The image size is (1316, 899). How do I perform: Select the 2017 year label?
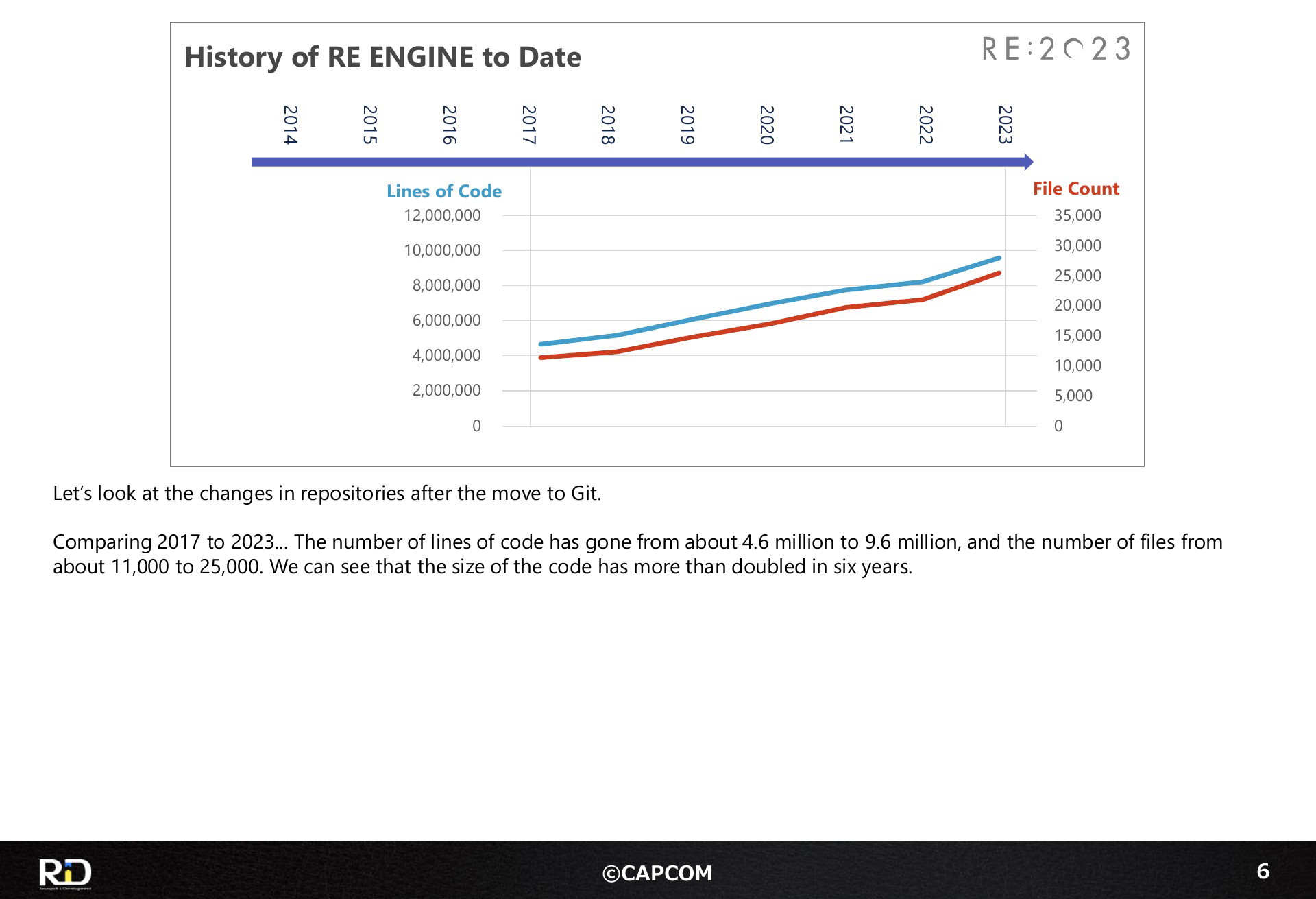pyautogui.click(x=528, y=125)
